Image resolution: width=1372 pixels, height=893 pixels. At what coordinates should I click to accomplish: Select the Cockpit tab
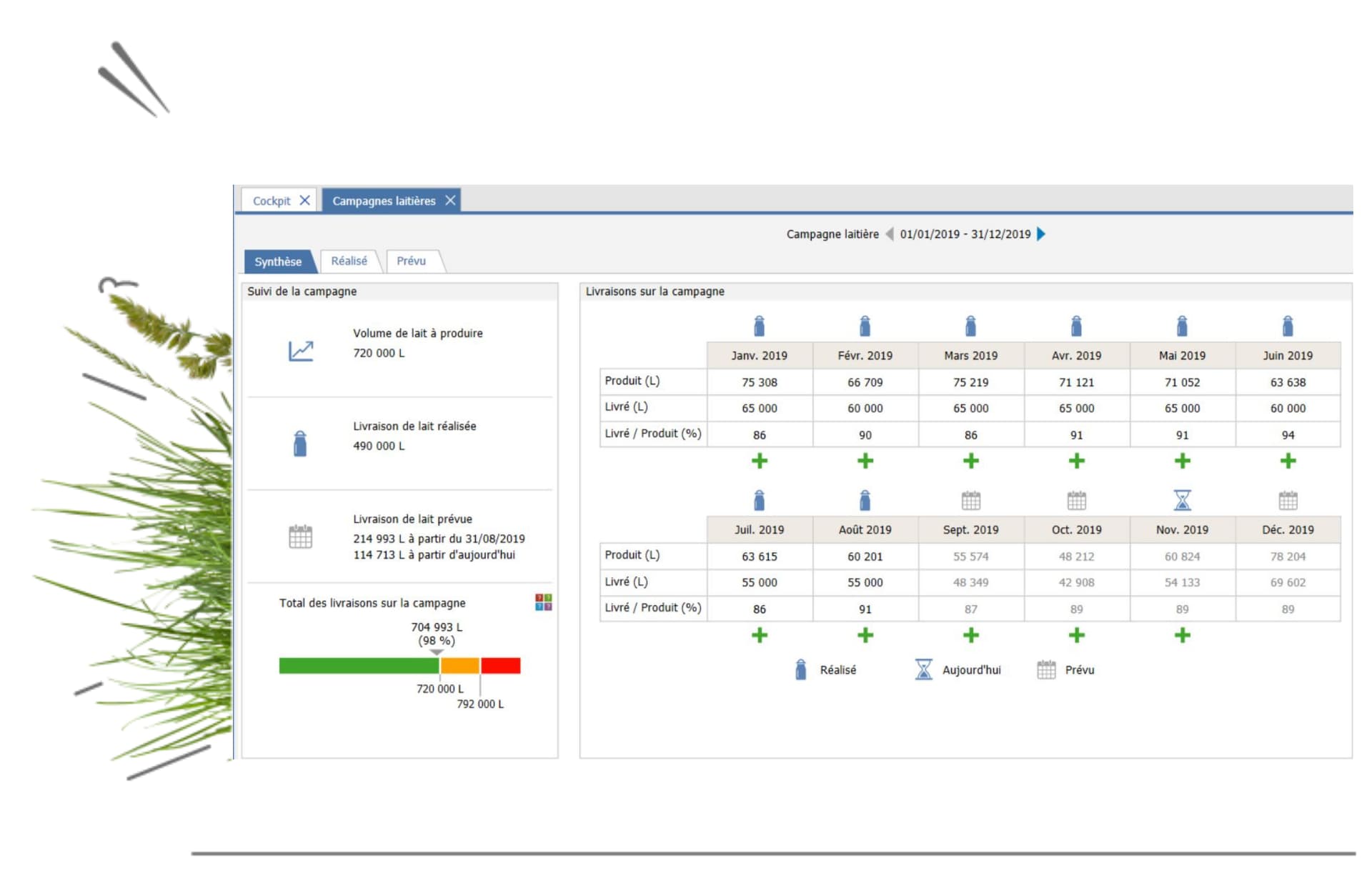click(x=272, y=201)
